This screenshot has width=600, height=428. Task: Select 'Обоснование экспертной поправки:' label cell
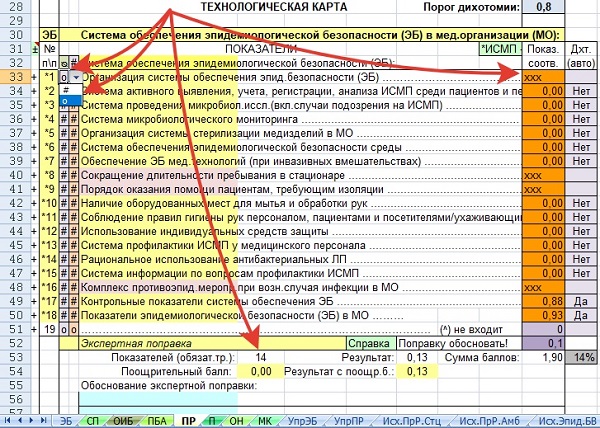(x=168, y=385)
